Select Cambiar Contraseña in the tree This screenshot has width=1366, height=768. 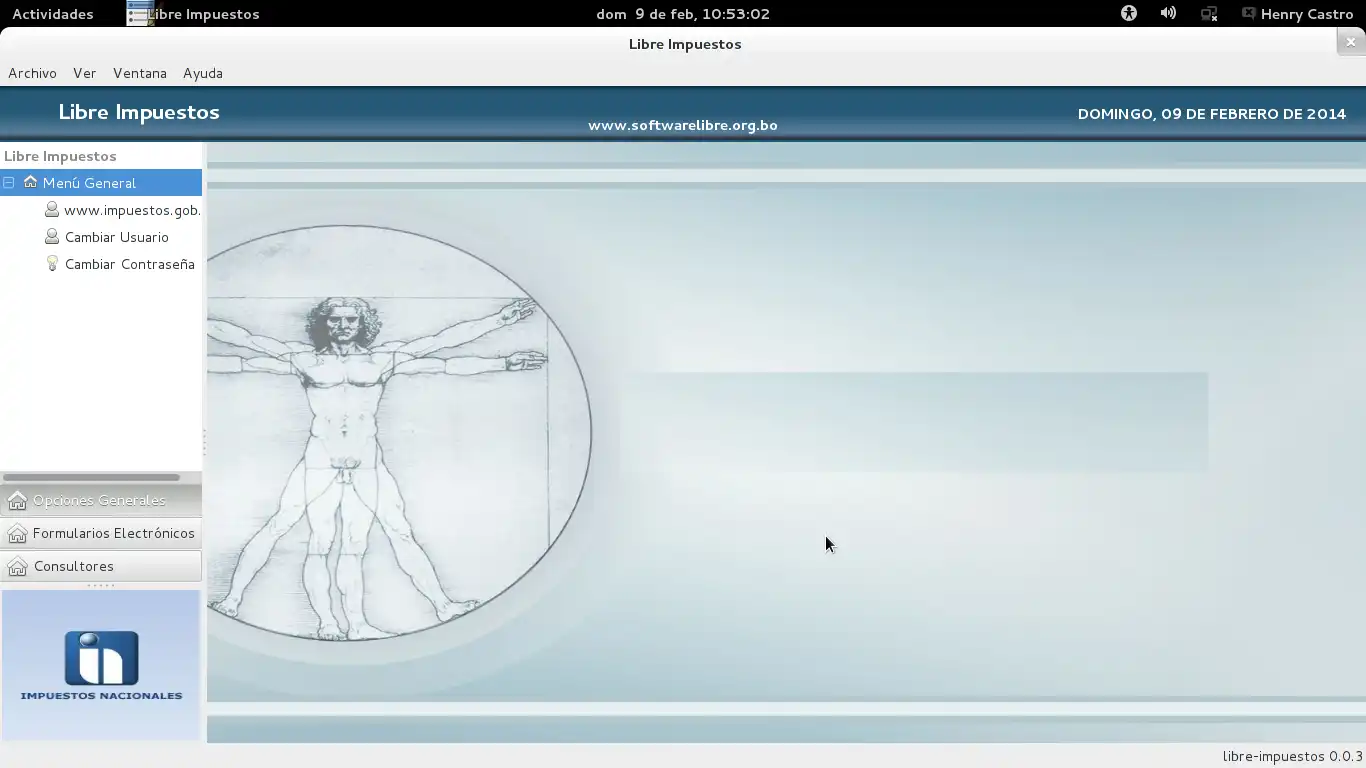pos(130,264)
